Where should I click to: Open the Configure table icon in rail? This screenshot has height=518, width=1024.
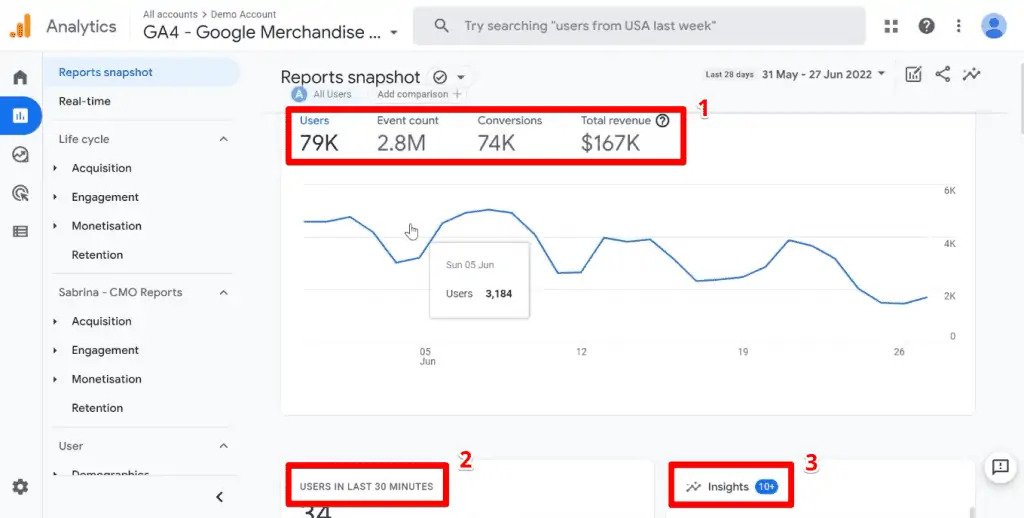20,231
